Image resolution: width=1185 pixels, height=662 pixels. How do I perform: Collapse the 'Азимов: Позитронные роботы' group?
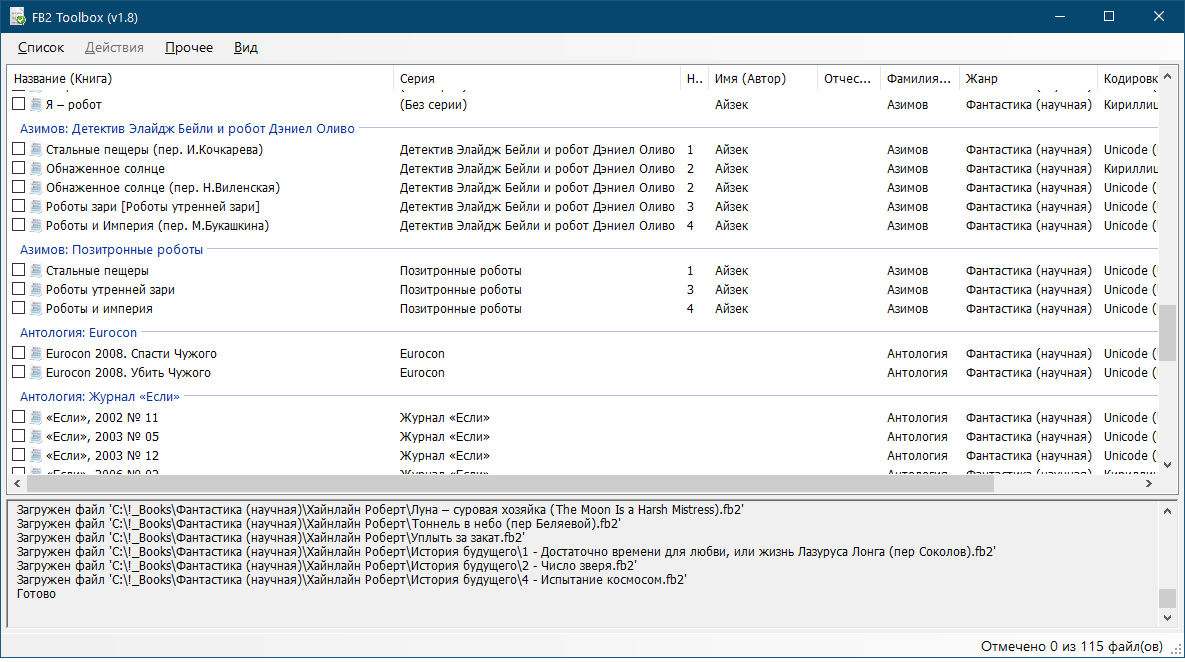(112, 250)
